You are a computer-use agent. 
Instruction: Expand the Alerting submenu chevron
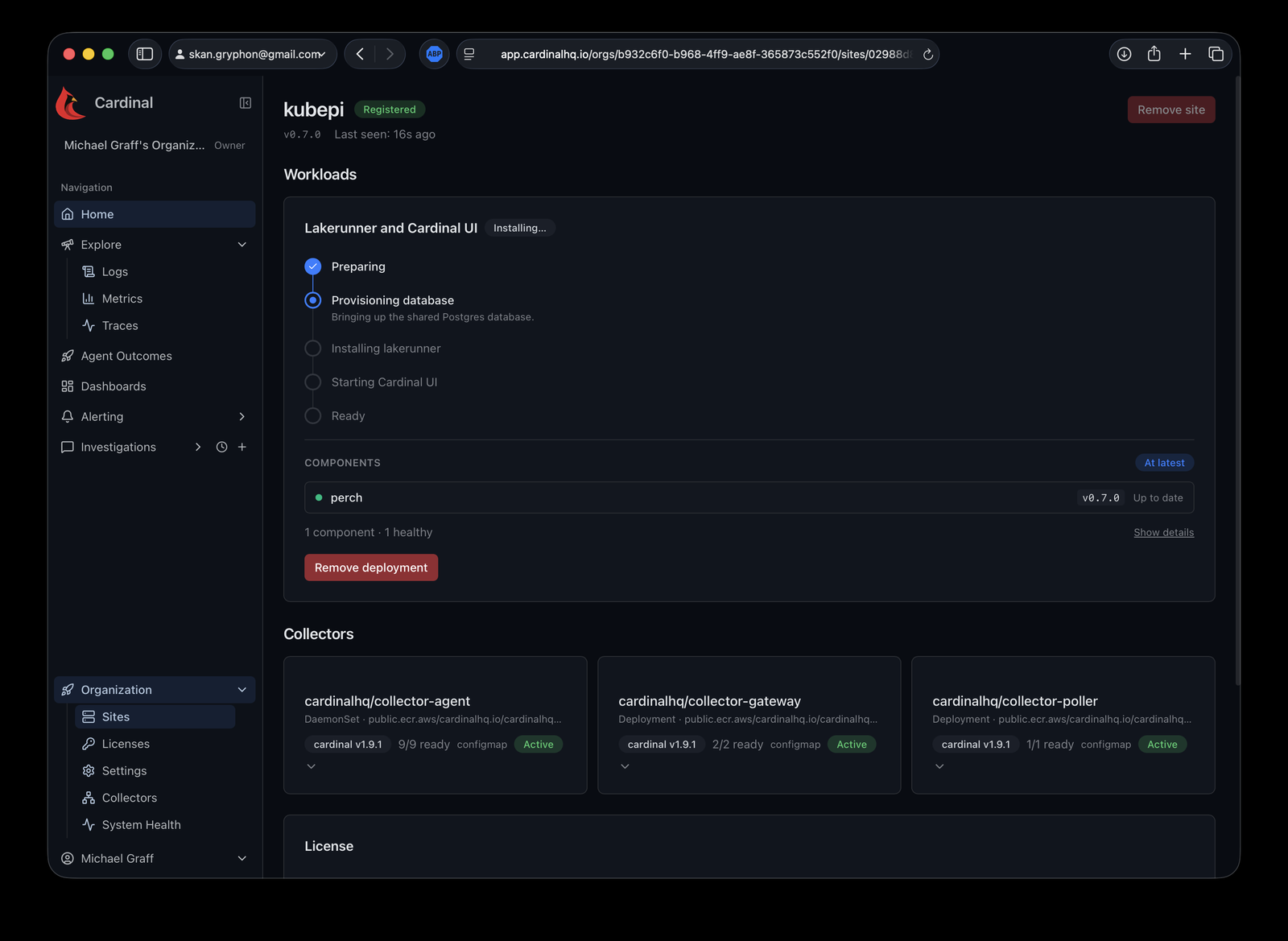(242, 417)
